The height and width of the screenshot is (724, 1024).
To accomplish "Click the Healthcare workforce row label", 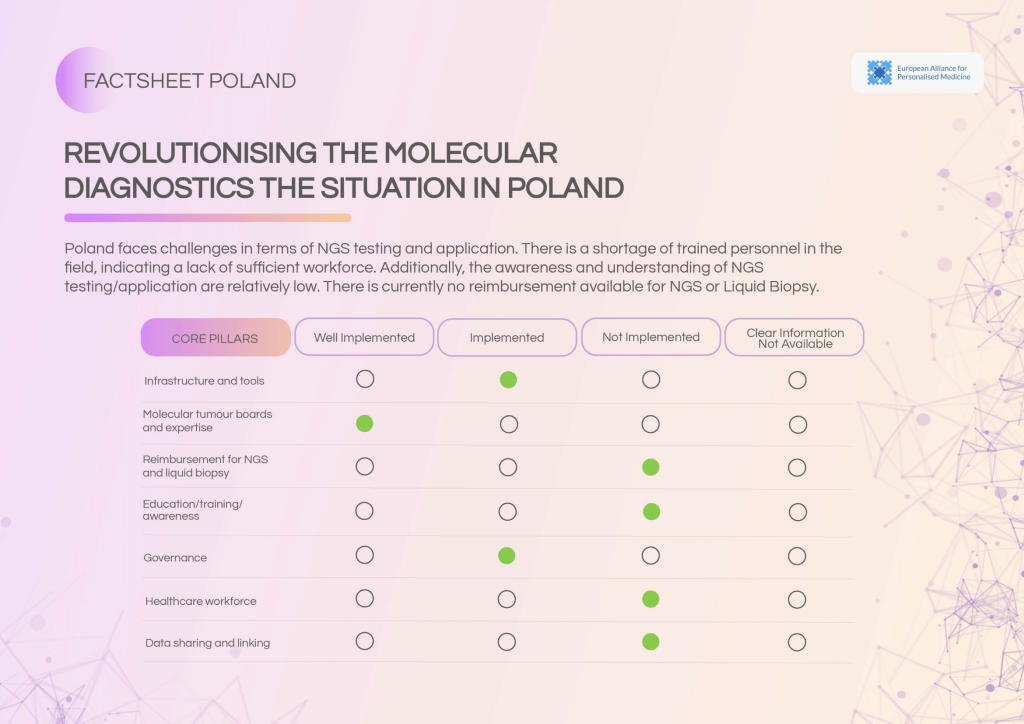I will [201, 601].
